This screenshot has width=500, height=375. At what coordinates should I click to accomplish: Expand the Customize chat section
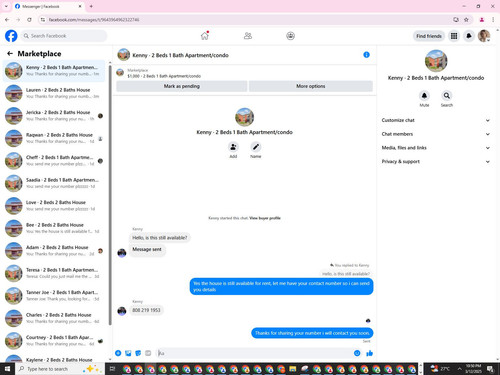point(436,120)
